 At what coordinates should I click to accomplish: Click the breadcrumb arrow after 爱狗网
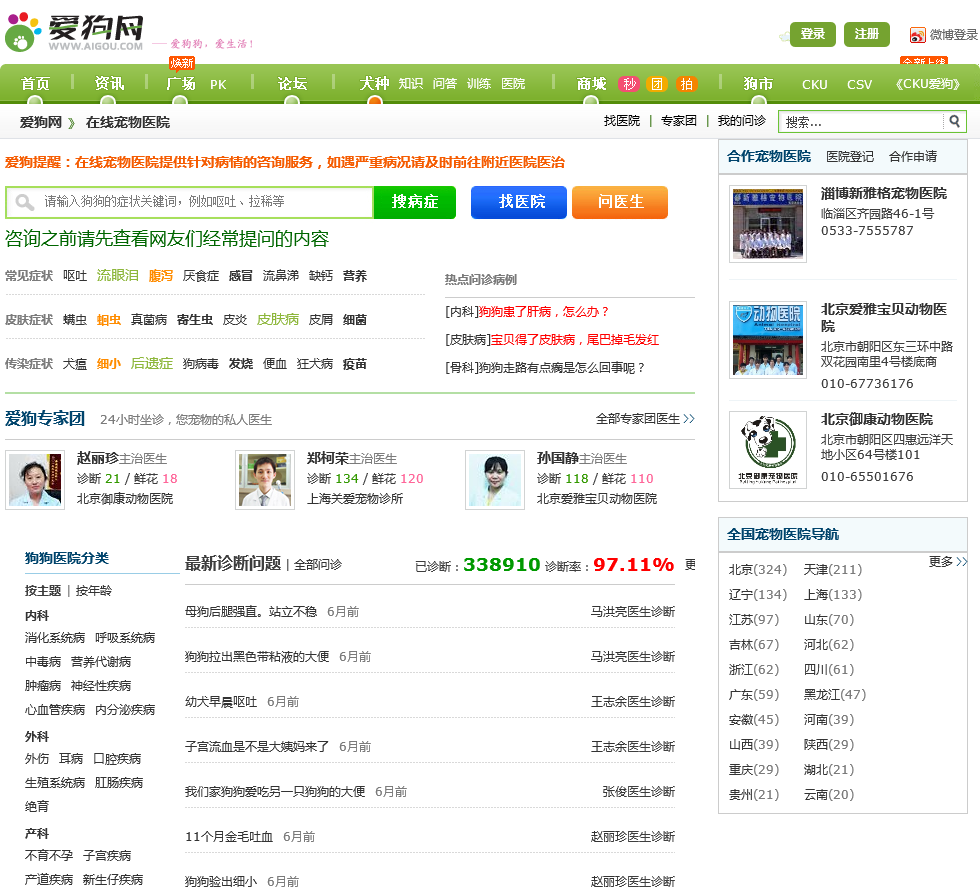pyautogui.click(x=71, y=122)
